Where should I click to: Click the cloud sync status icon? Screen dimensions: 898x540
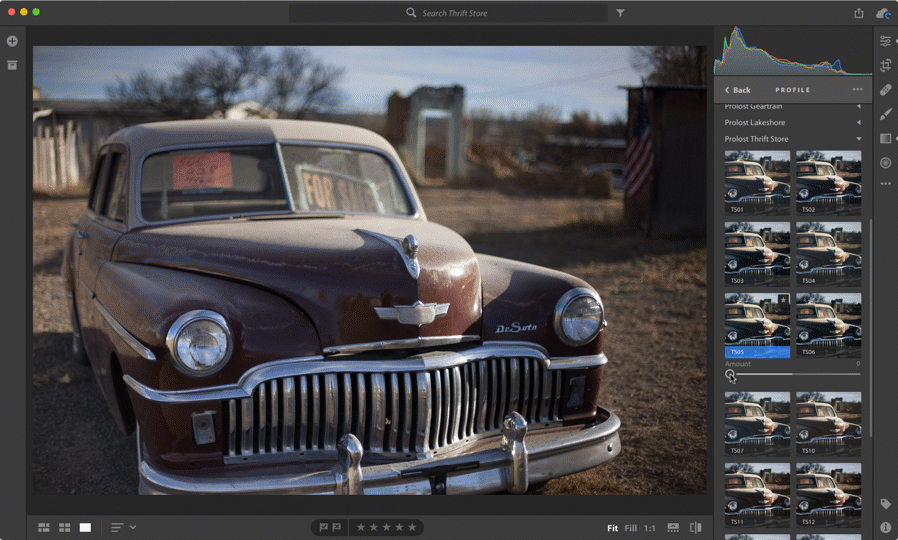tap(883, 13)
